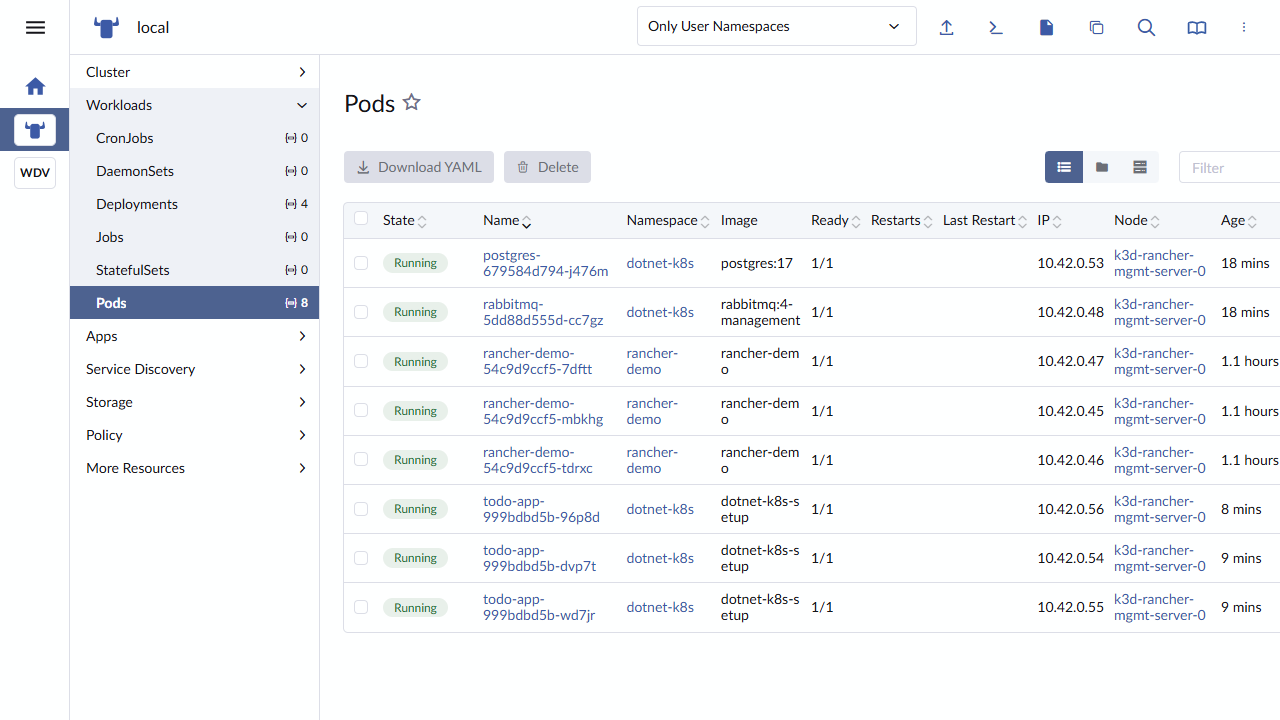Open DaemonSets in the Workloads menu
Screen dimensions: 1280x720
click(194, 171)
